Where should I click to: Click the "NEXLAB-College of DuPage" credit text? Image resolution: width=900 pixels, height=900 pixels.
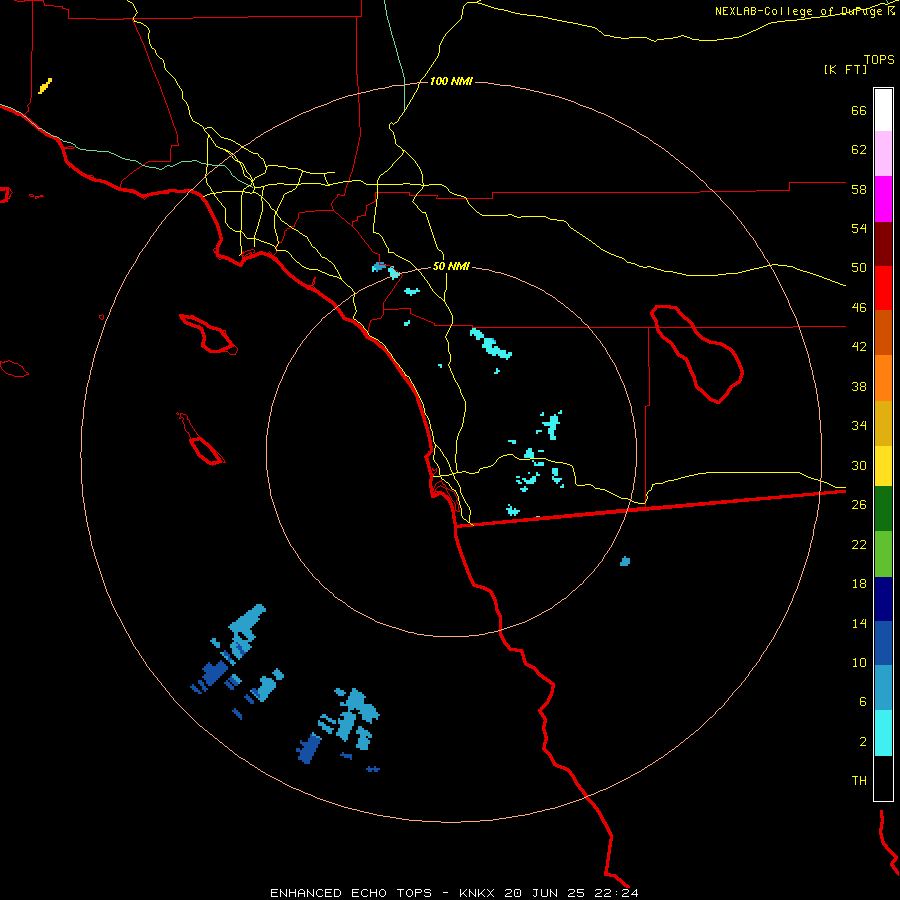coord(800,11)
